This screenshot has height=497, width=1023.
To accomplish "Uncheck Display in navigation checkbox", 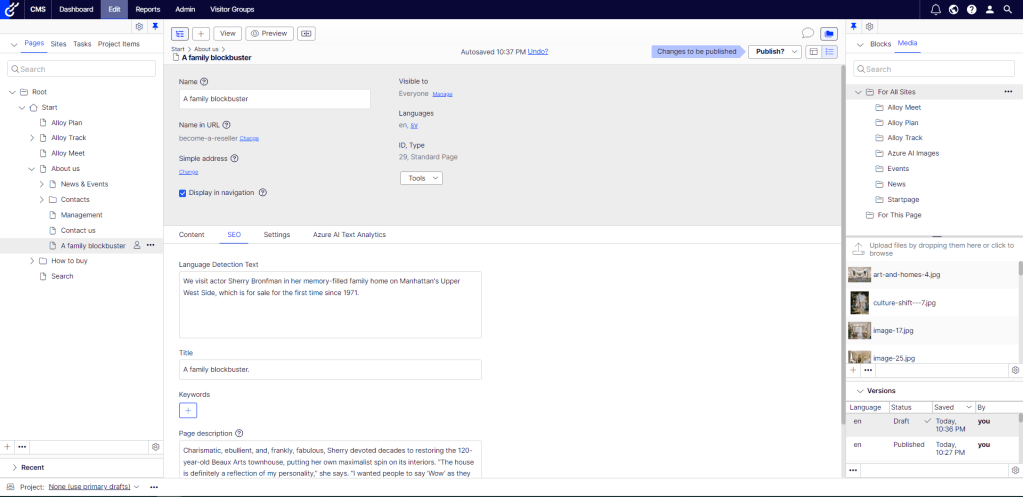I will coord(182,192).
